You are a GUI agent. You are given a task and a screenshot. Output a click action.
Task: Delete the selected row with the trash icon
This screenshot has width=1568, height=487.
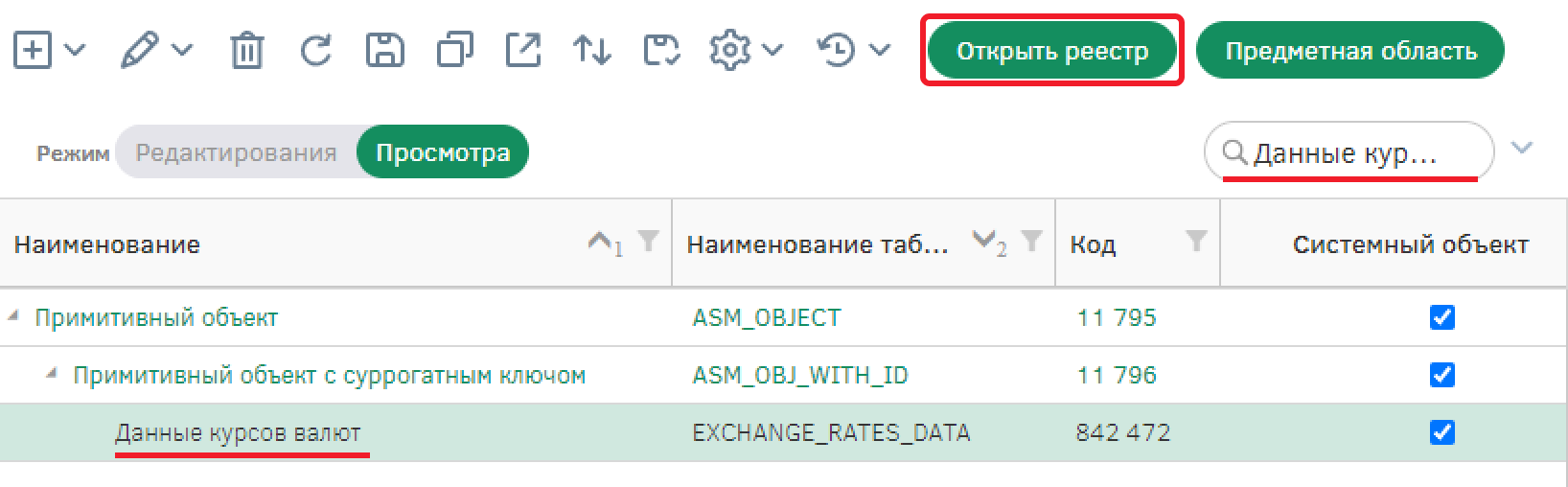246,50
